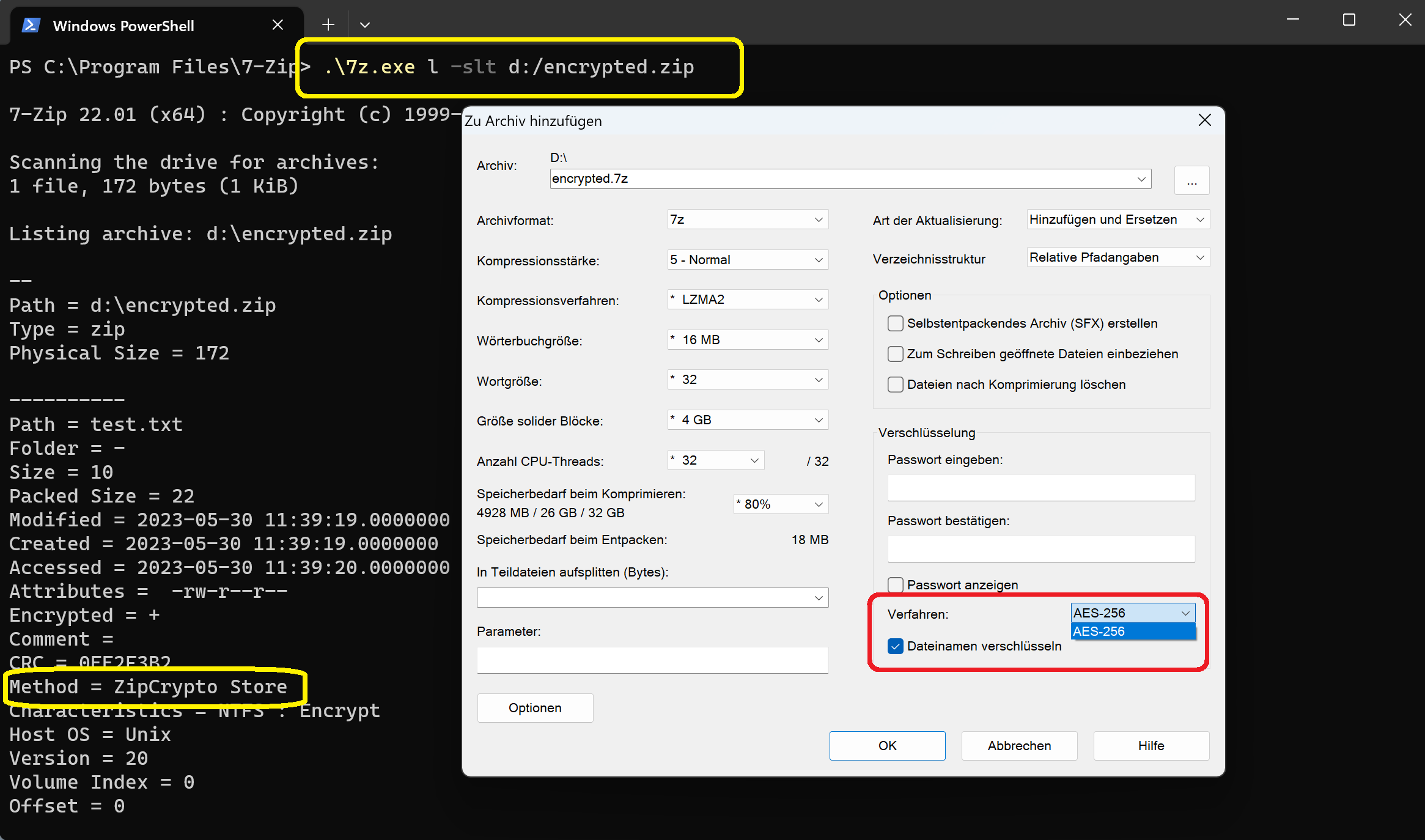Maximize the terminal window
Image resolution: width=1425 pixels, height=840 pixels.
(x=1349, y=20)
